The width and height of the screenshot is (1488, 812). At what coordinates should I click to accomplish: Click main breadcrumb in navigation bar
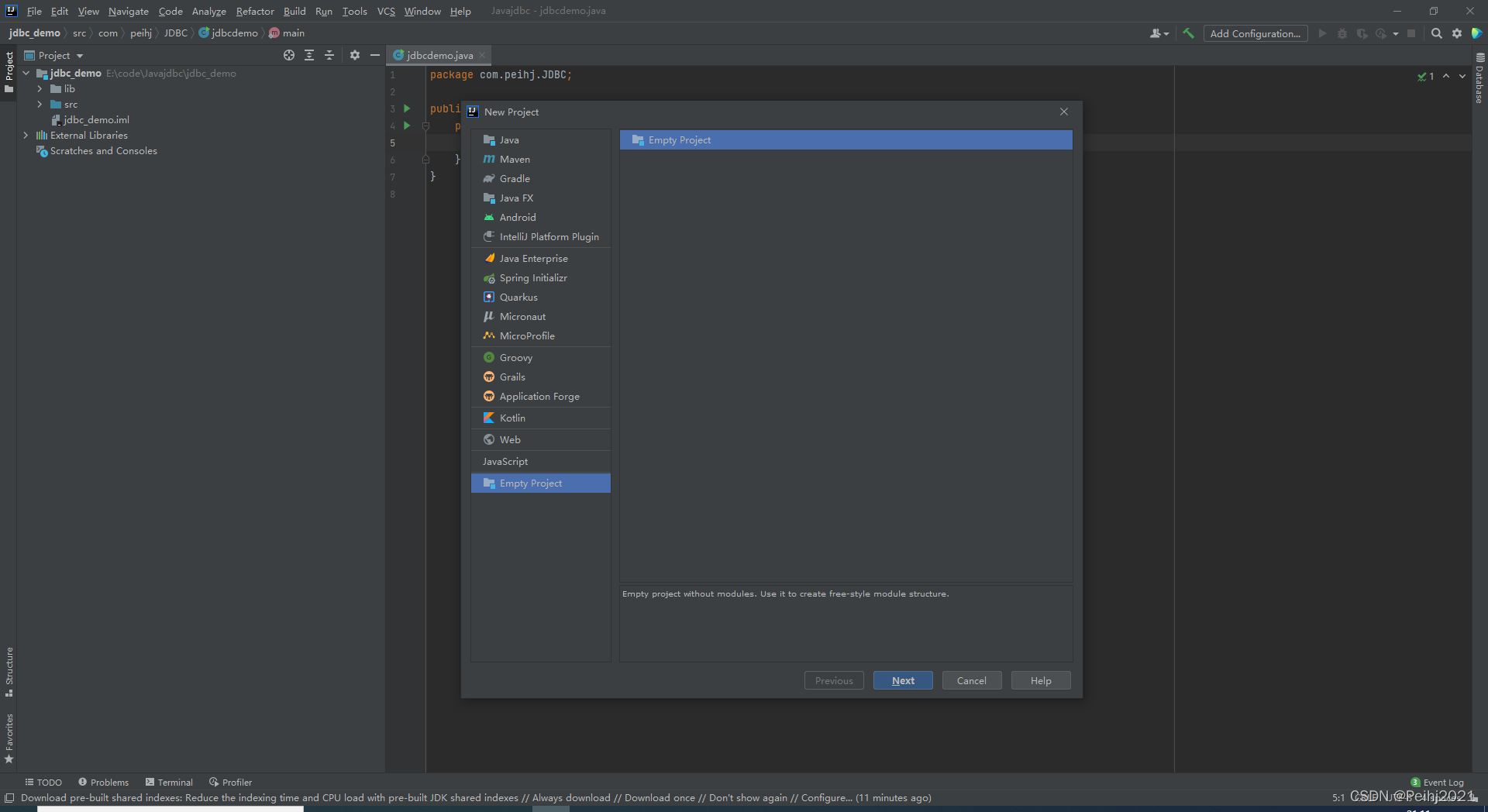(x=287, y=33)
